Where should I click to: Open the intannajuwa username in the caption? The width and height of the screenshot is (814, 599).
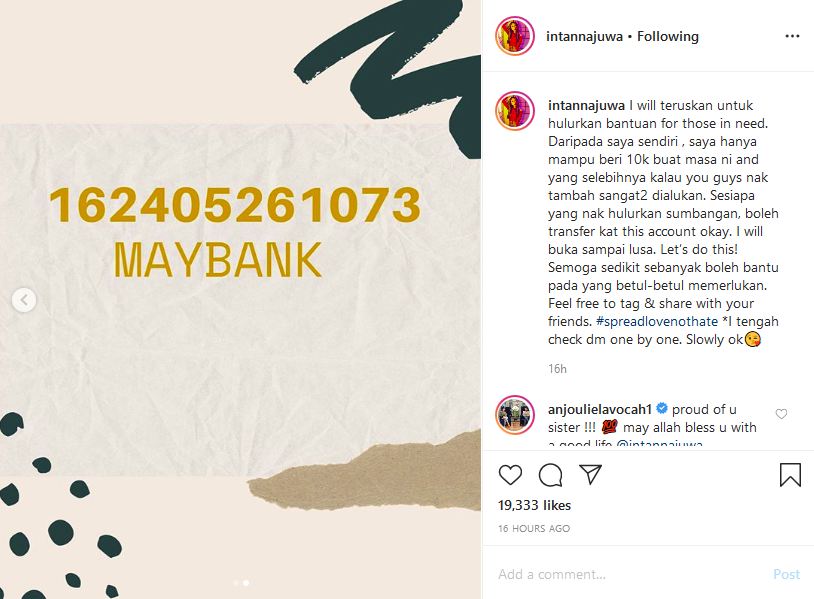[586, 105]
